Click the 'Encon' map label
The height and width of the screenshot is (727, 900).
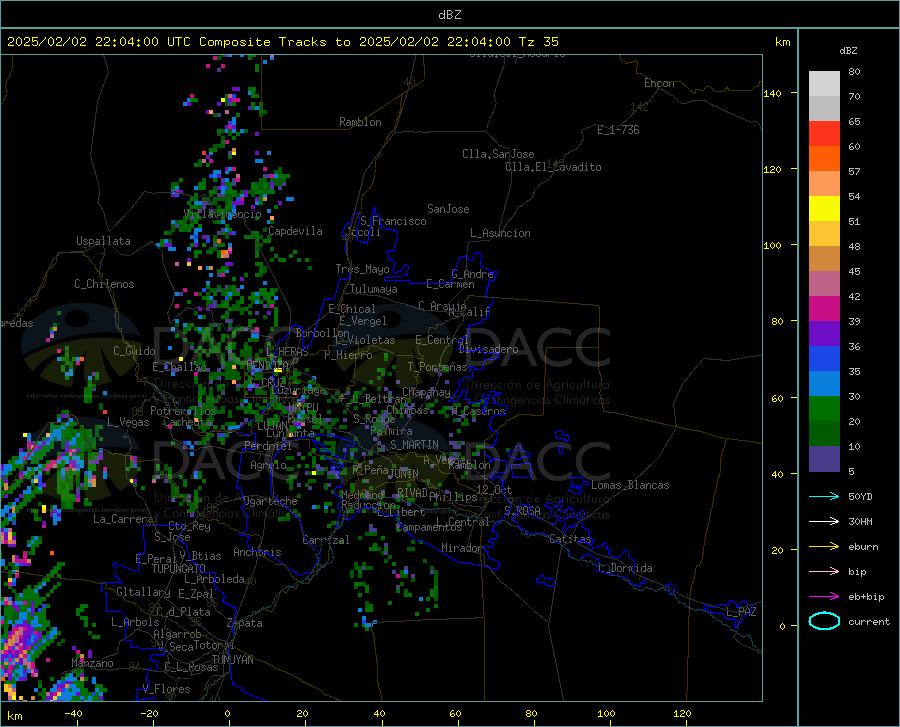(659, 83)
